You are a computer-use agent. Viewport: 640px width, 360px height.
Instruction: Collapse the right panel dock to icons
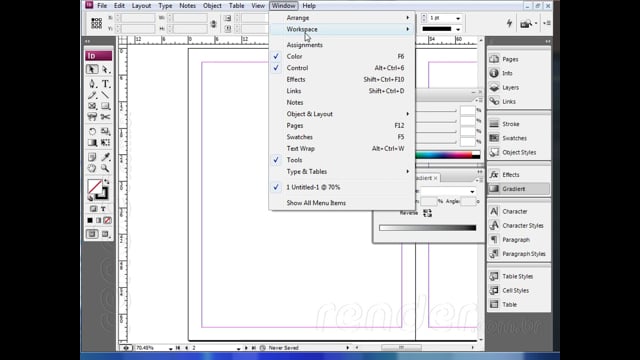[548, 41]
